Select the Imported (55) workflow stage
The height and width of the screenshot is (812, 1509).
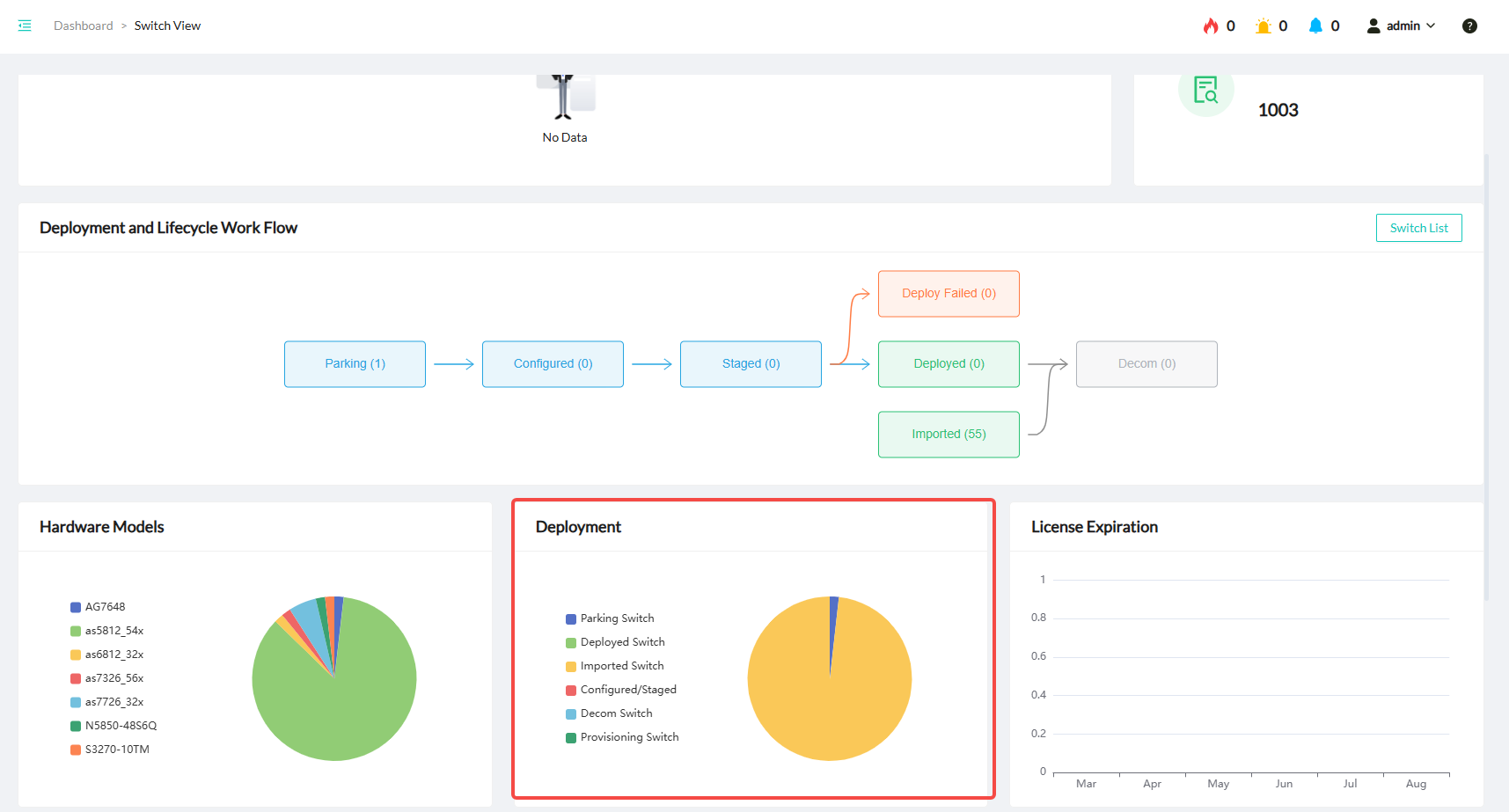[x=949, y=435]
